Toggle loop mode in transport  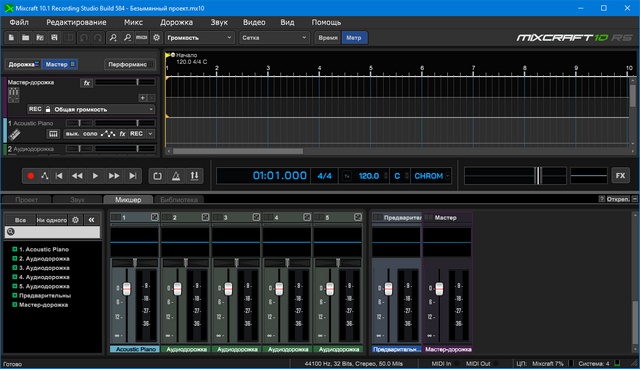tap(158, 176)
